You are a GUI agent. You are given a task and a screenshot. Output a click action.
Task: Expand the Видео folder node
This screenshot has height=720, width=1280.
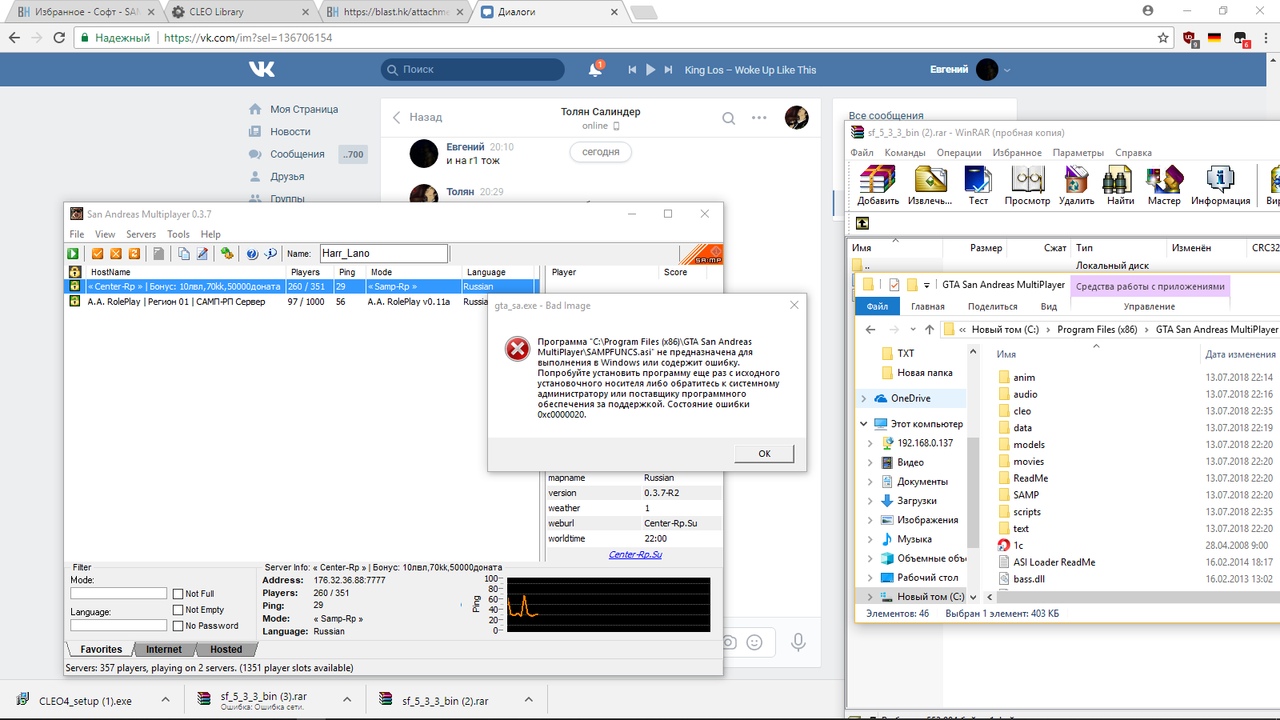(x=870, y=463)
